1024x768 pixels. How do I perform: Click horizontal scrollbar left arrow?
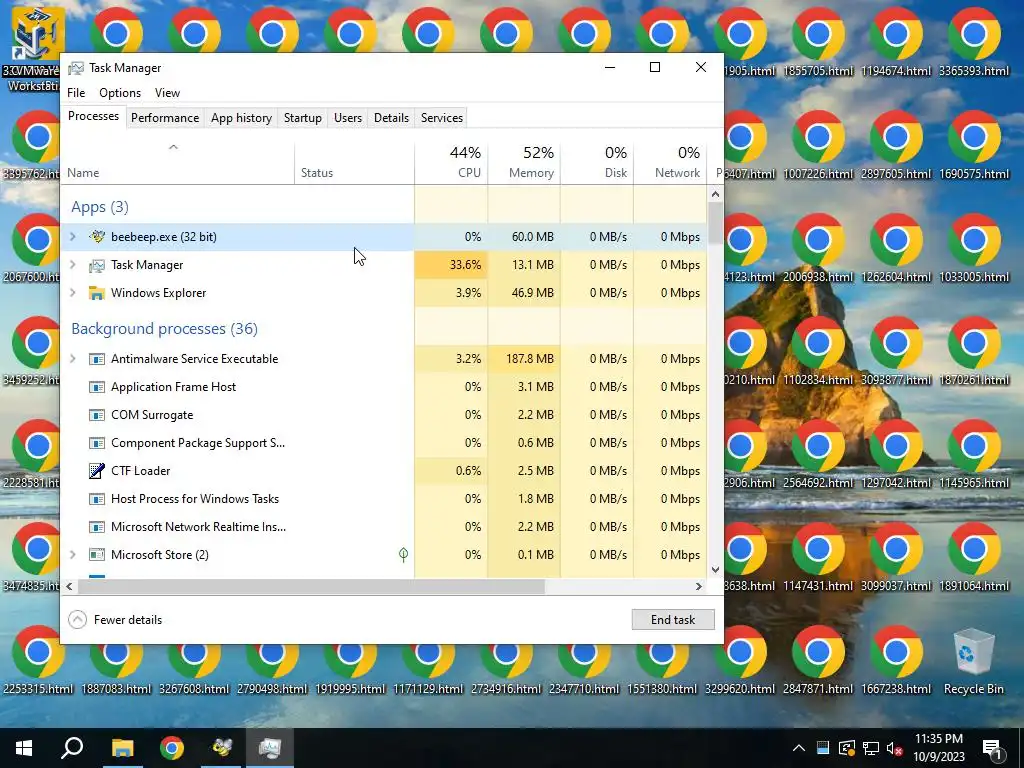pos(69,586)
